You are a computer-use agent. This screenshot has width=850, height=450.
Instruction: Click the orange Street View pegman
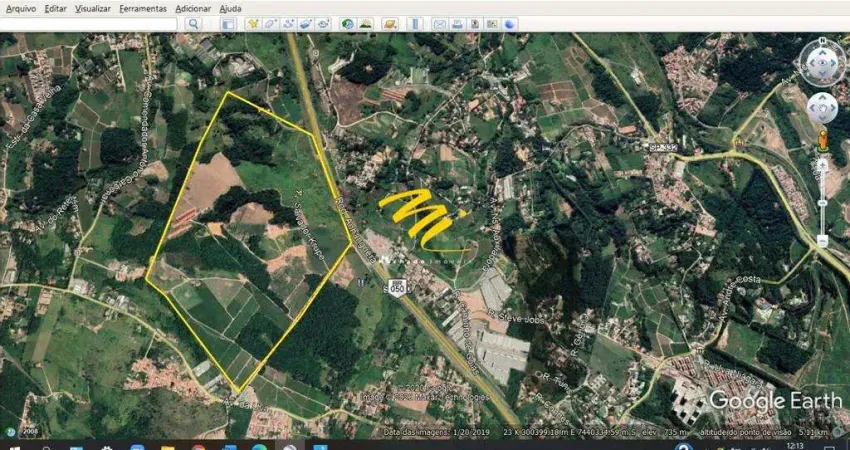pos(823,141)
